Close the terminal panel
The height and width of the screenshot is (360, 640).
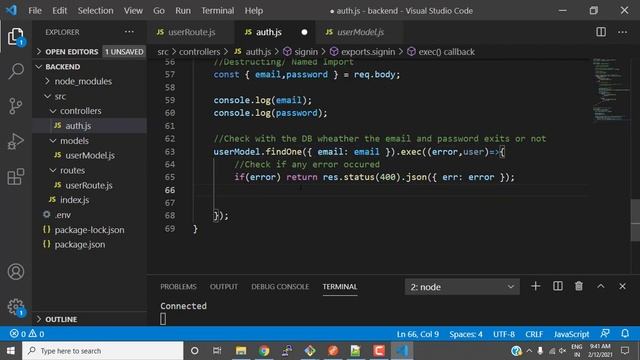pyautogui.click(x=622, y=287)
